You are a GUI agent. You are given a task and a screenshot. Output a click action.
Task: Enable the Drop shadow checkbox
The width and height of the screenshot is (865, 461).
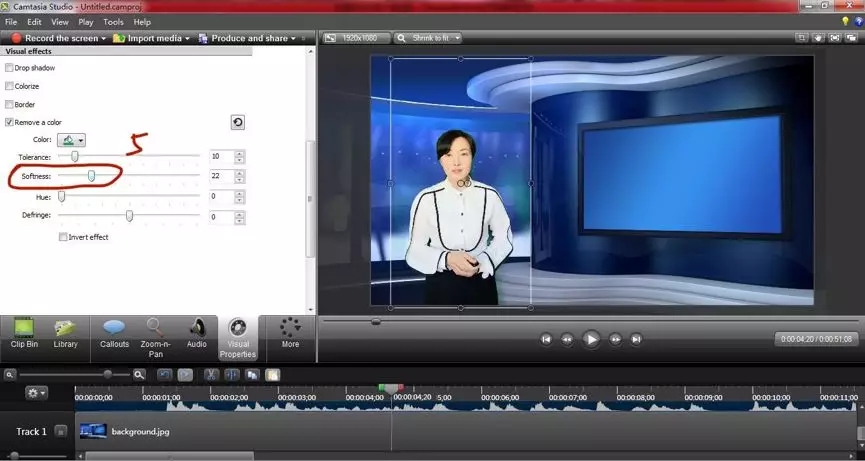[x=10, y=68]
